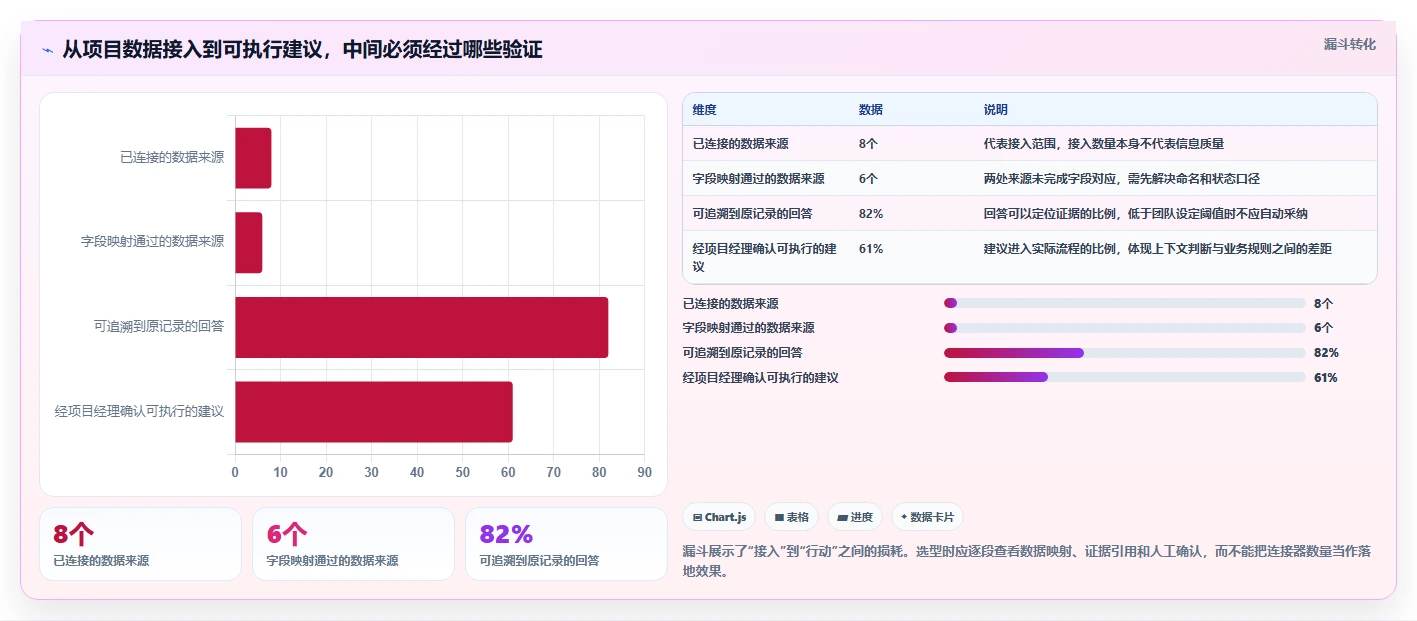
Task: Click the chart bar for 经项目经理确认可执行的建议
Action: coord(374,412)
